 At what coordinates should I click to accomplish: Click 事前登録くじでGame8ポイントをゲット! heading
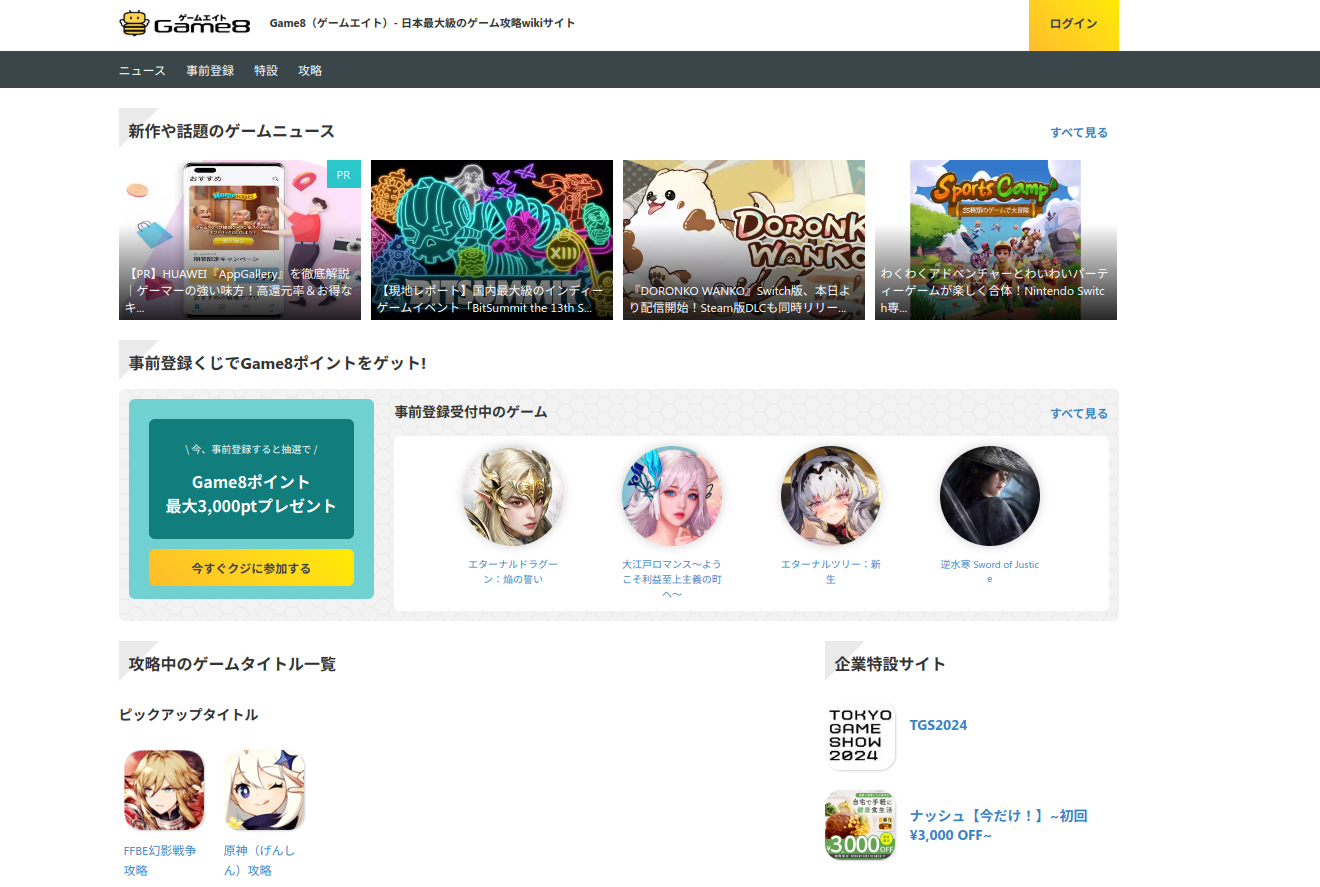[x=278, y=363]
